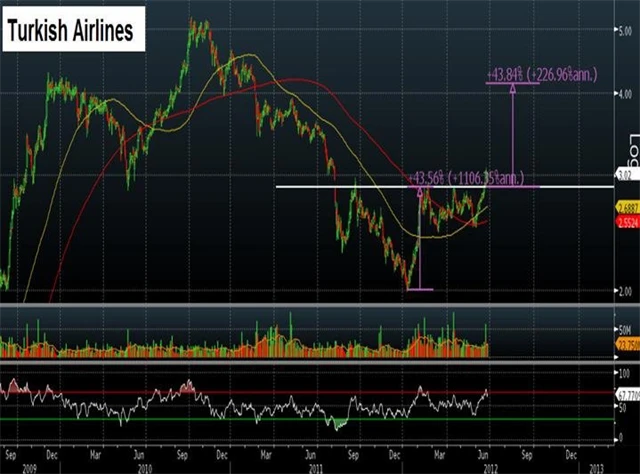Click the yellow 2.6887 moving average tag

click(x=625, y=205)
